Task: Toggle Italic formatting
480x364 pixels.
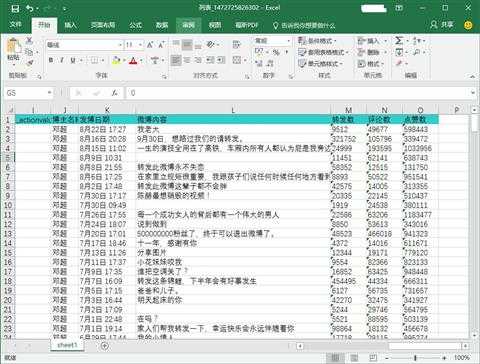Action: (62, 60)
